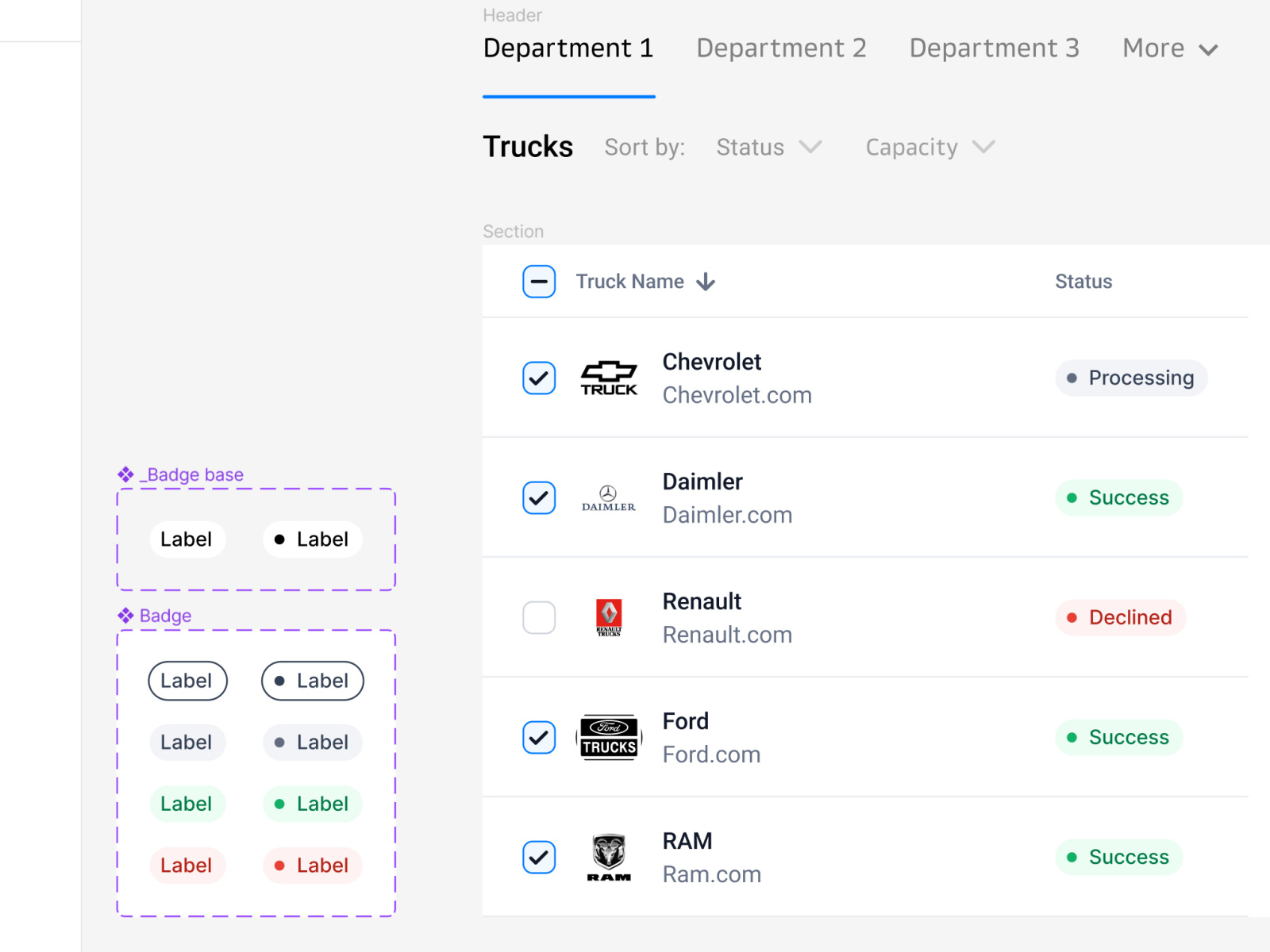This screenshot has width=1270, height=952.
Task: Click the component icon next to _Badge base
Action: (x=125, y=474)
